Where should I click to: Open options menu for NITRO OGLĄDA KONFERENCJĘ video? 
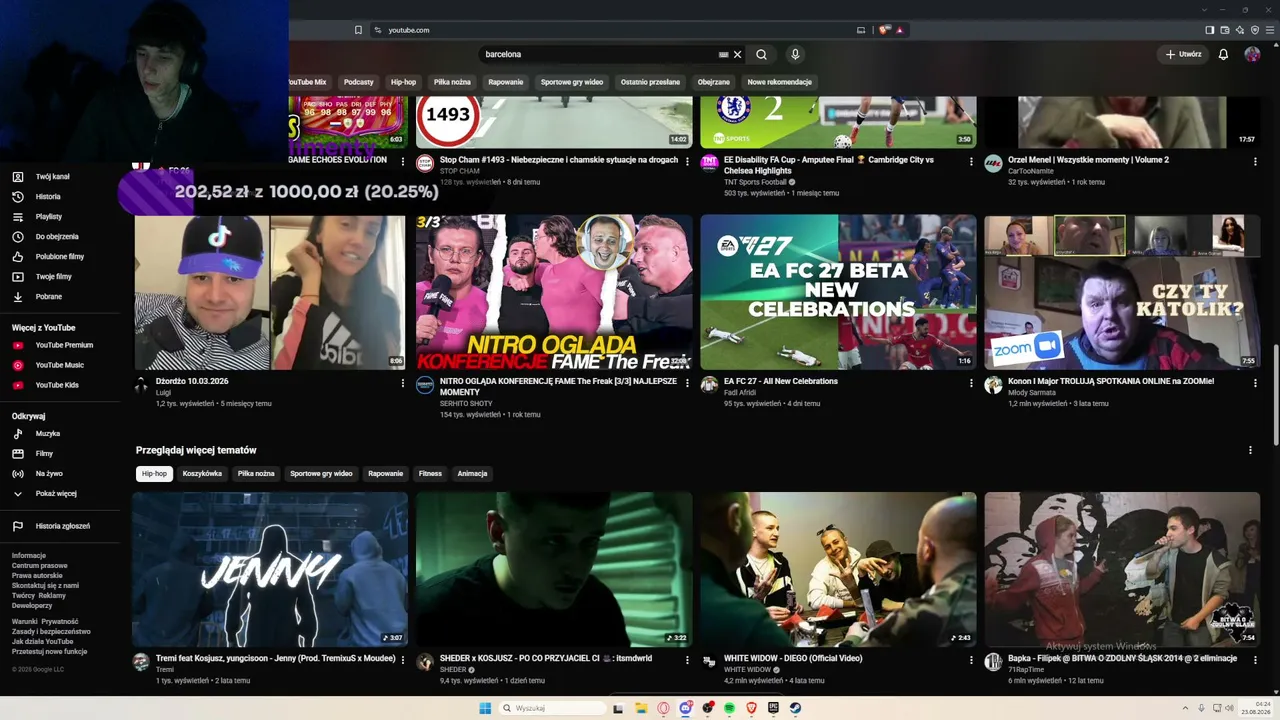coord(687,382)
